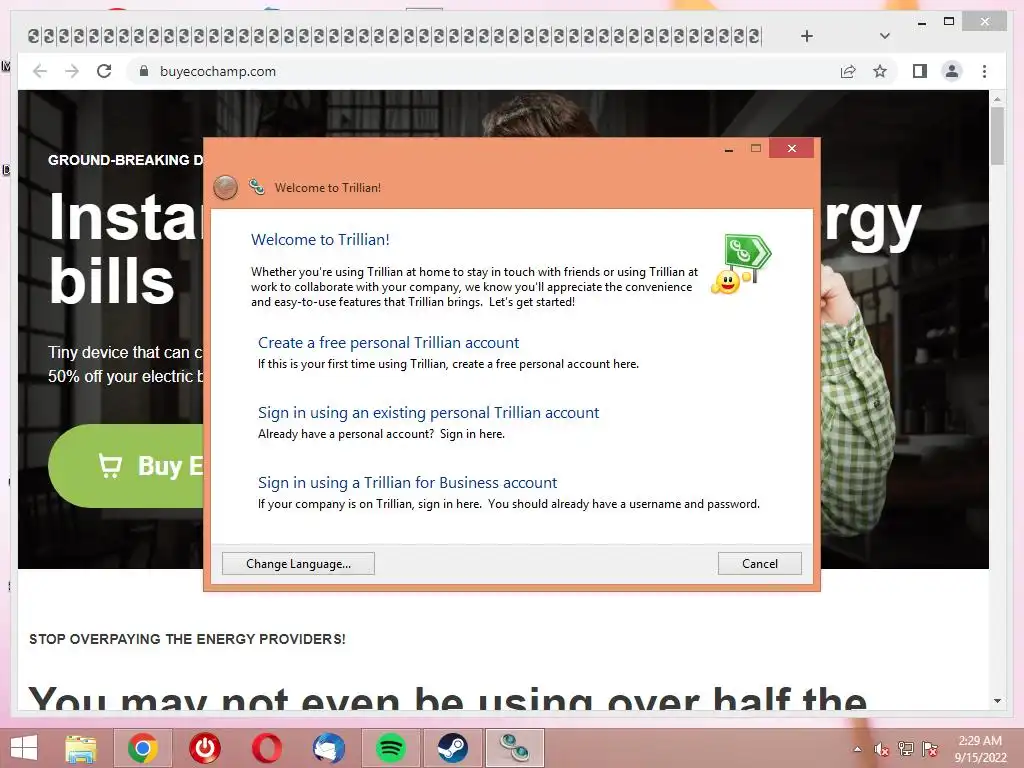Open Chrome three-dot menu

[984, 71]
